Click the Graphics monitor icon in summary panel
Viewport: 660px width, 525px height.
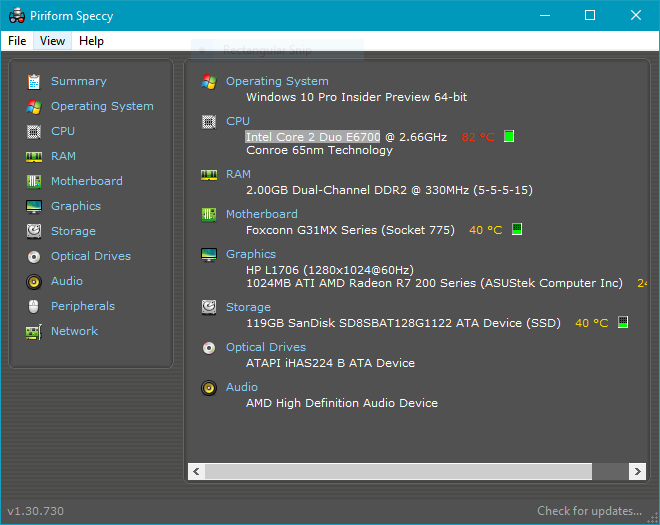pyautogui.click(x=209, y=255)
